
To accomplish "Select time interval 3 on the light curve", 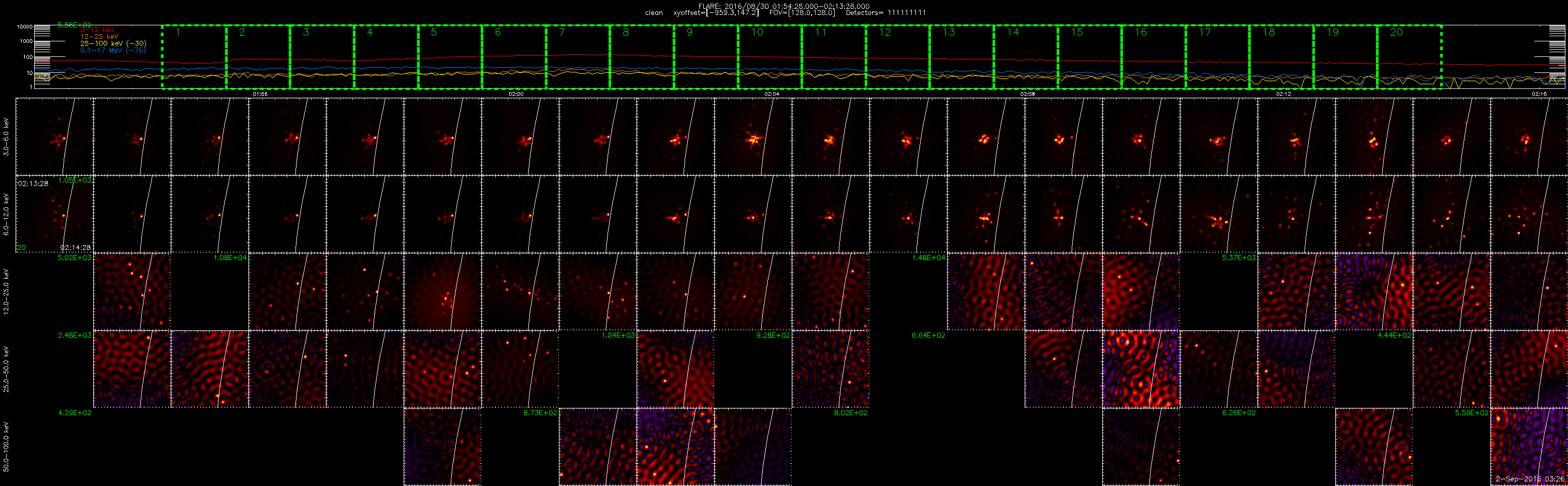I will 322,57.
